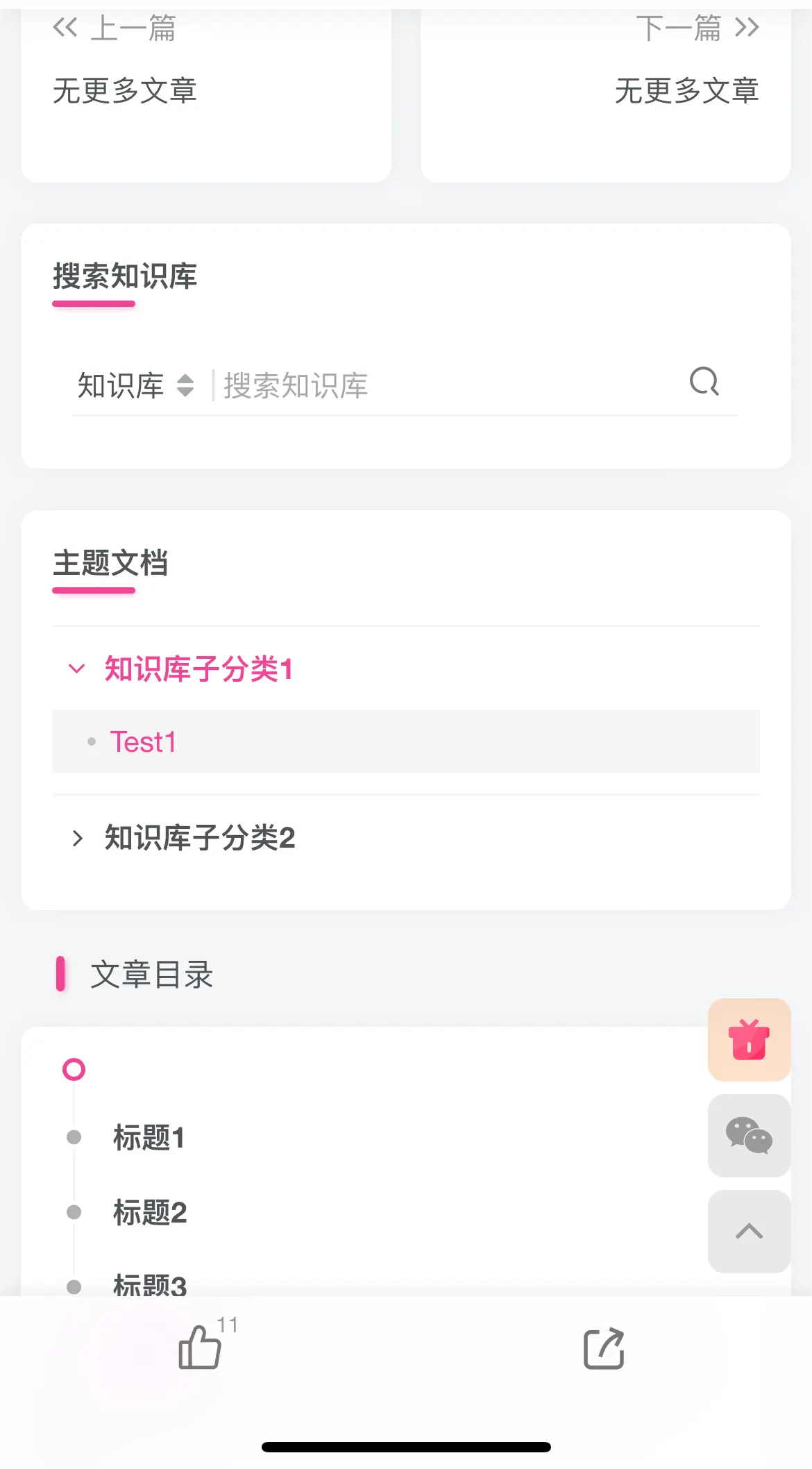Tap the pink gift reward icon
812x1469 pixels.
[749, 1039]
